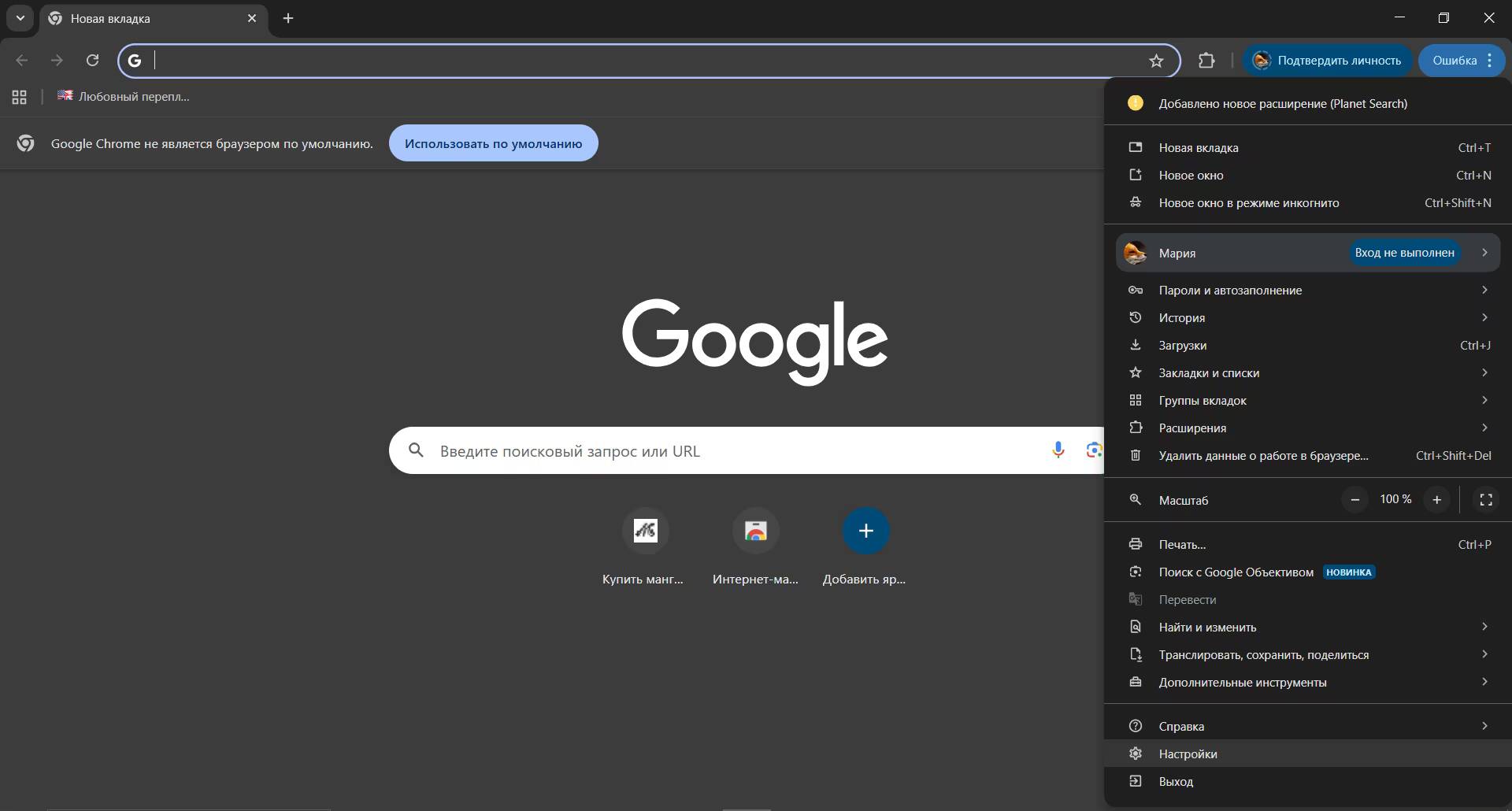This screenshot has height=811, width=1512.
Task: Open the 'Купить манг...' shortcut tile
Action: tap(645, 547)
